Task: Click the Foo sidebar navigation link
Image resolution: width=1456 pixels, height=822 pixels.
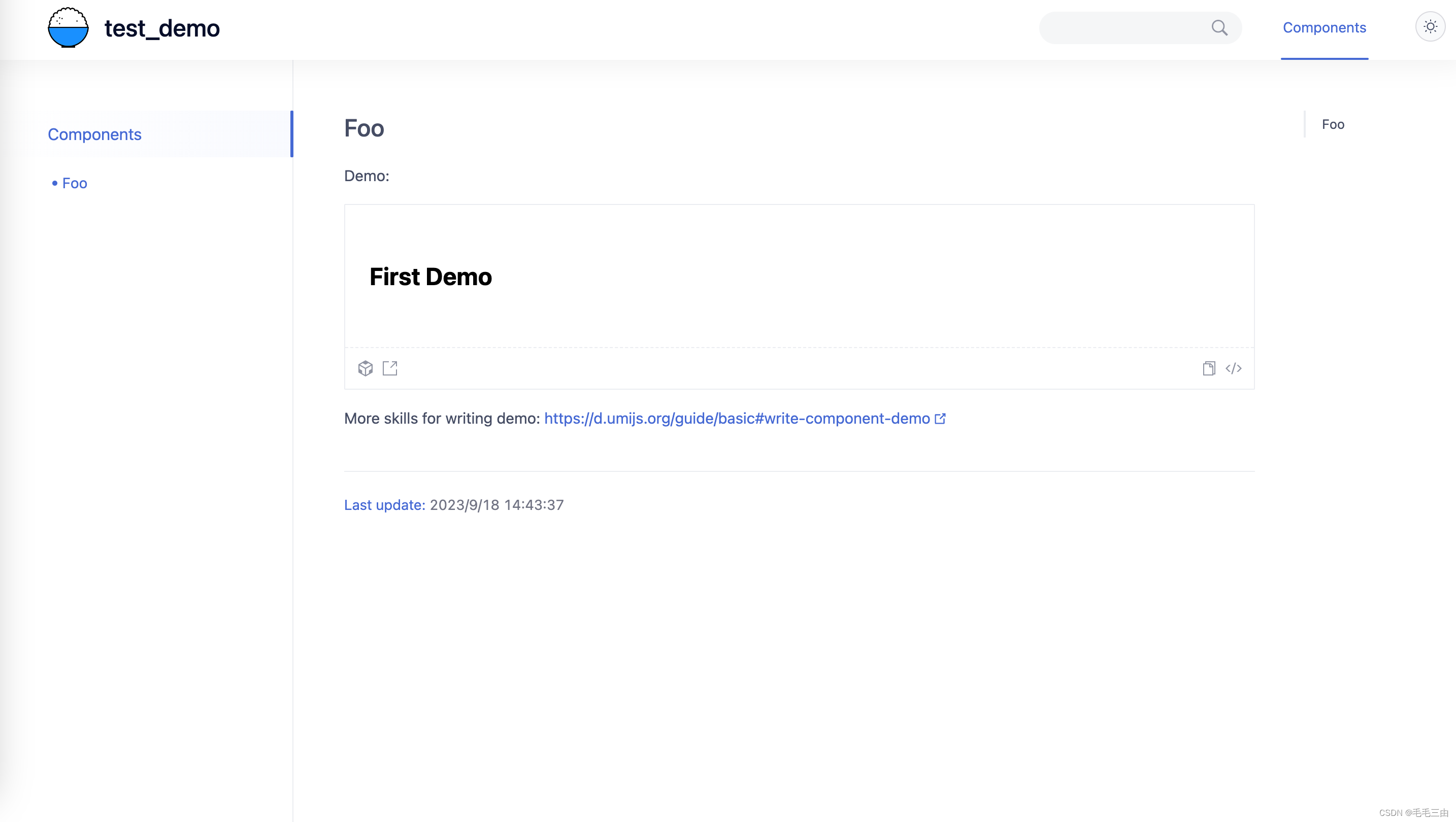Action: (74, 182)
